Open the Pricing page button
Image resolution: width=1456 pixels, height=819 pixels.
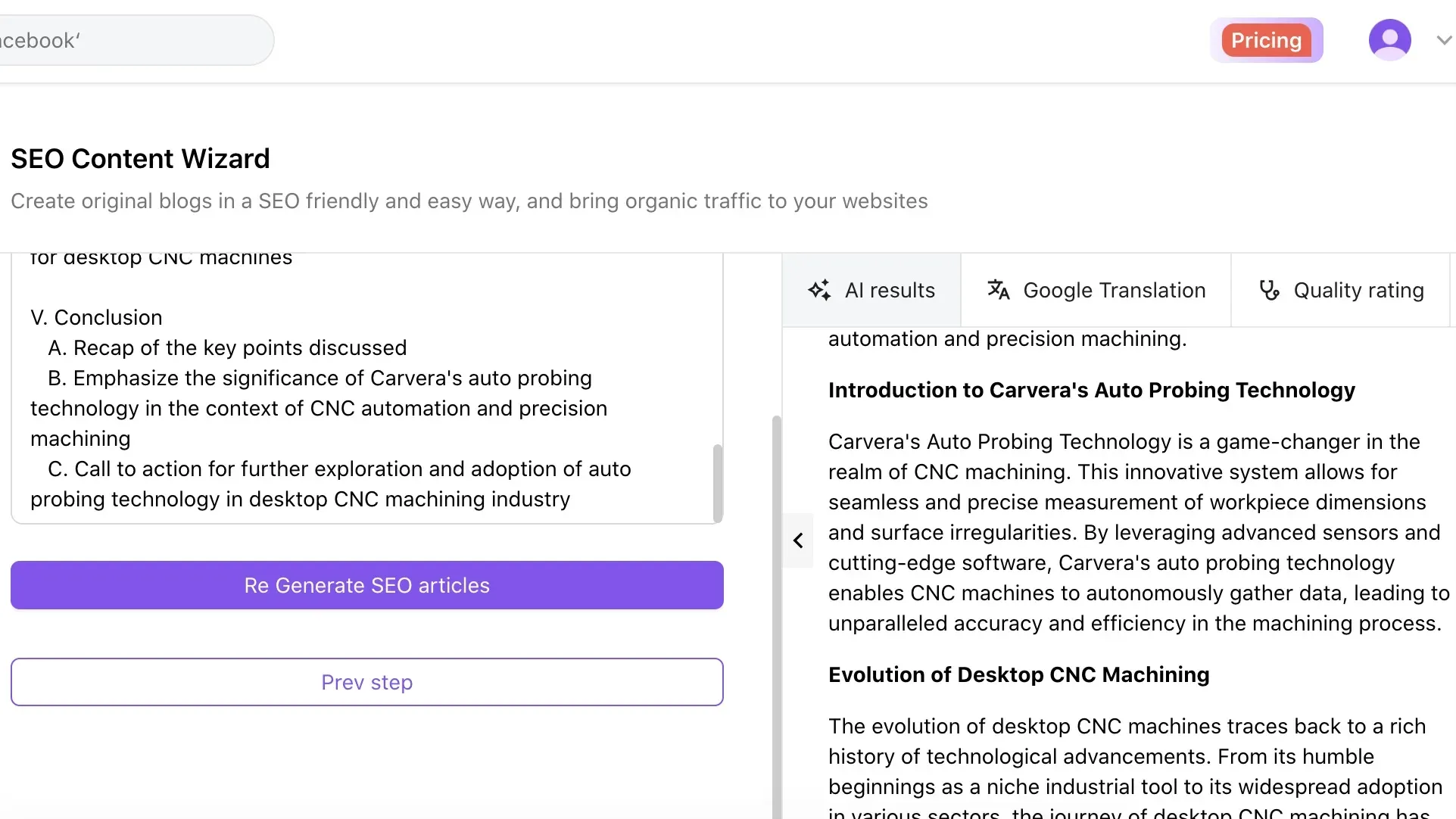point(1266,40)
